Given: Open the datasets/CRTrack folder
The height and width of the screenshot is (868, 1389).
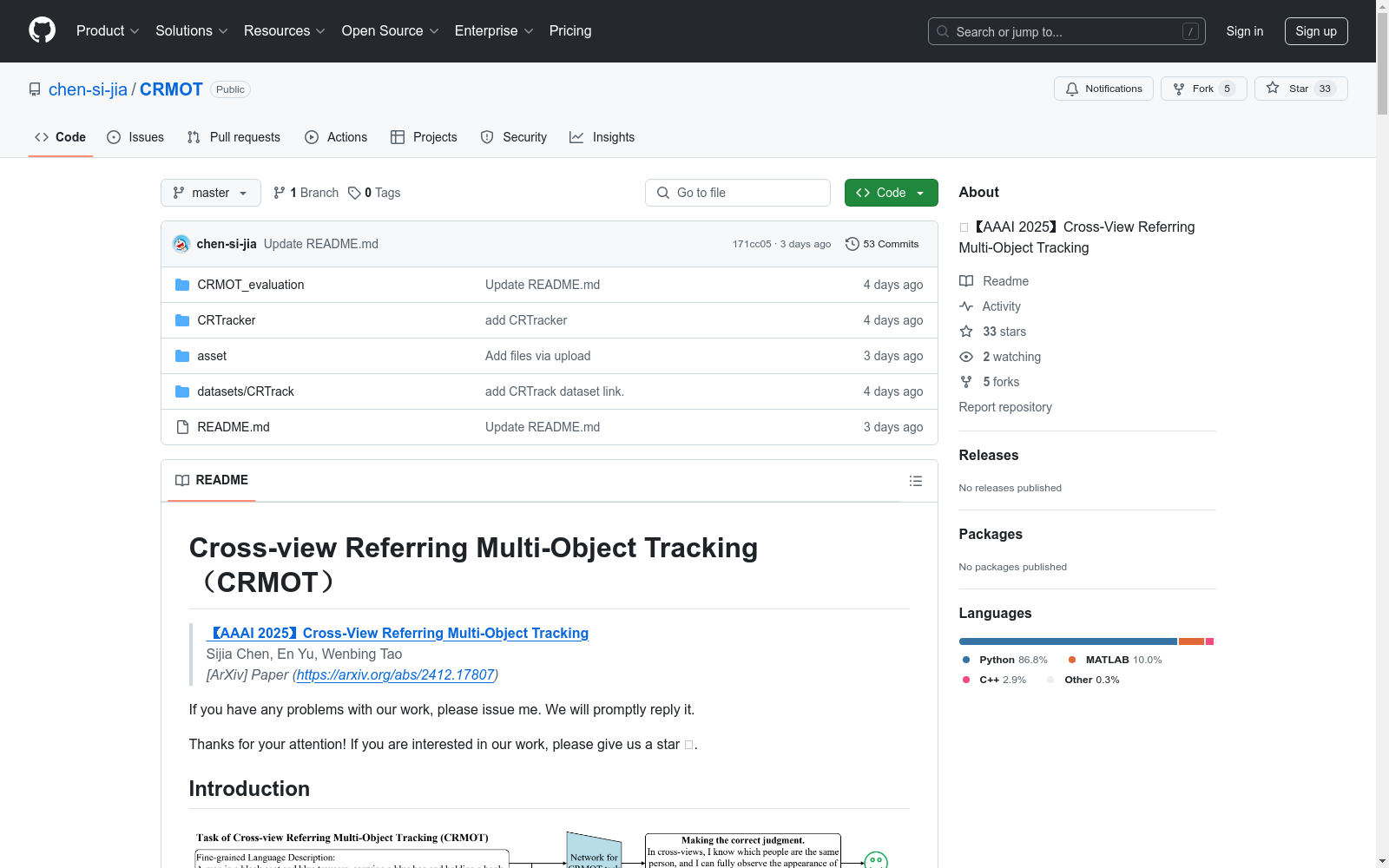Looking at the screenshot, I should pyautogui.click(x=246, y=391).
